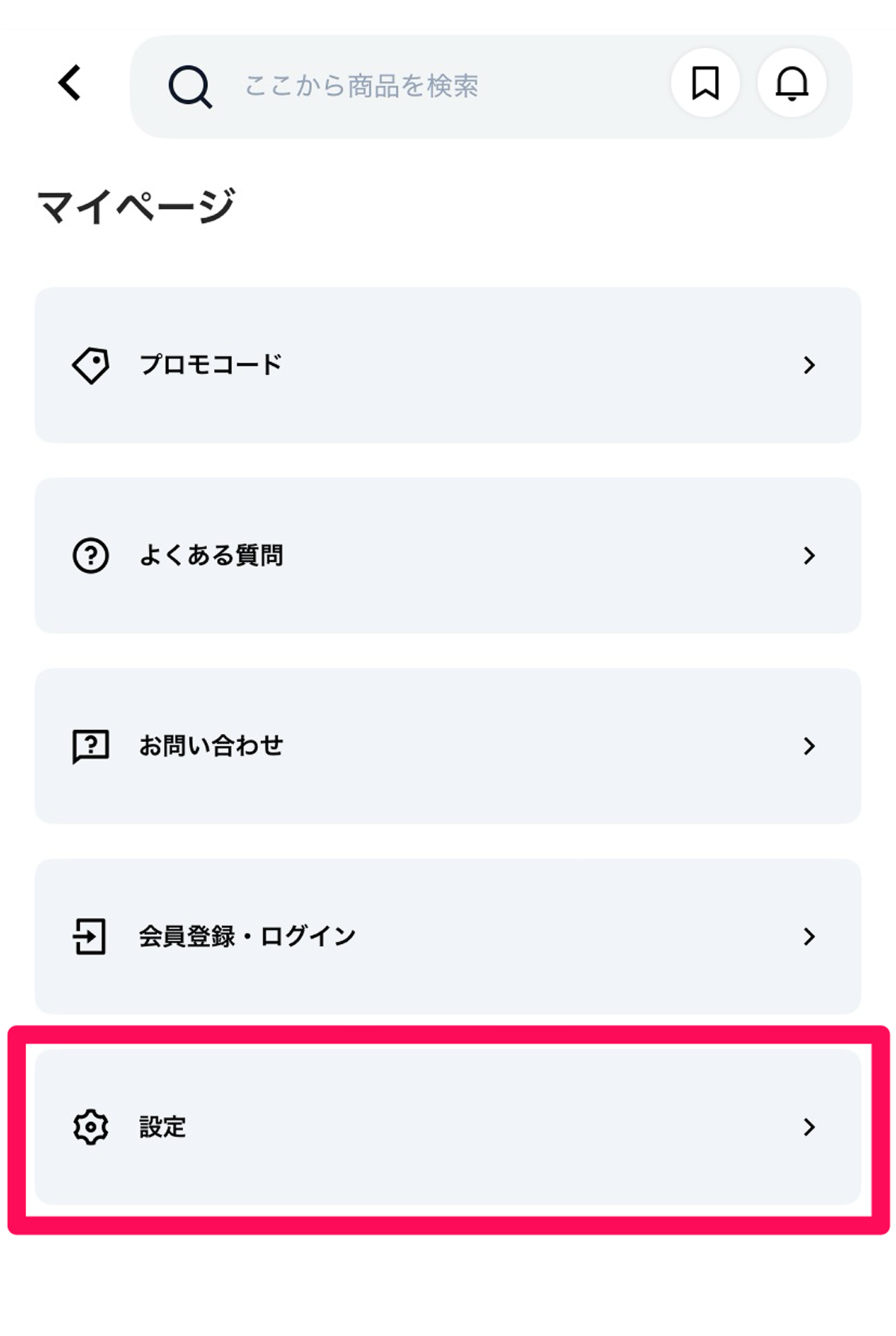Click the promo code tag icon

click(90, 365)
